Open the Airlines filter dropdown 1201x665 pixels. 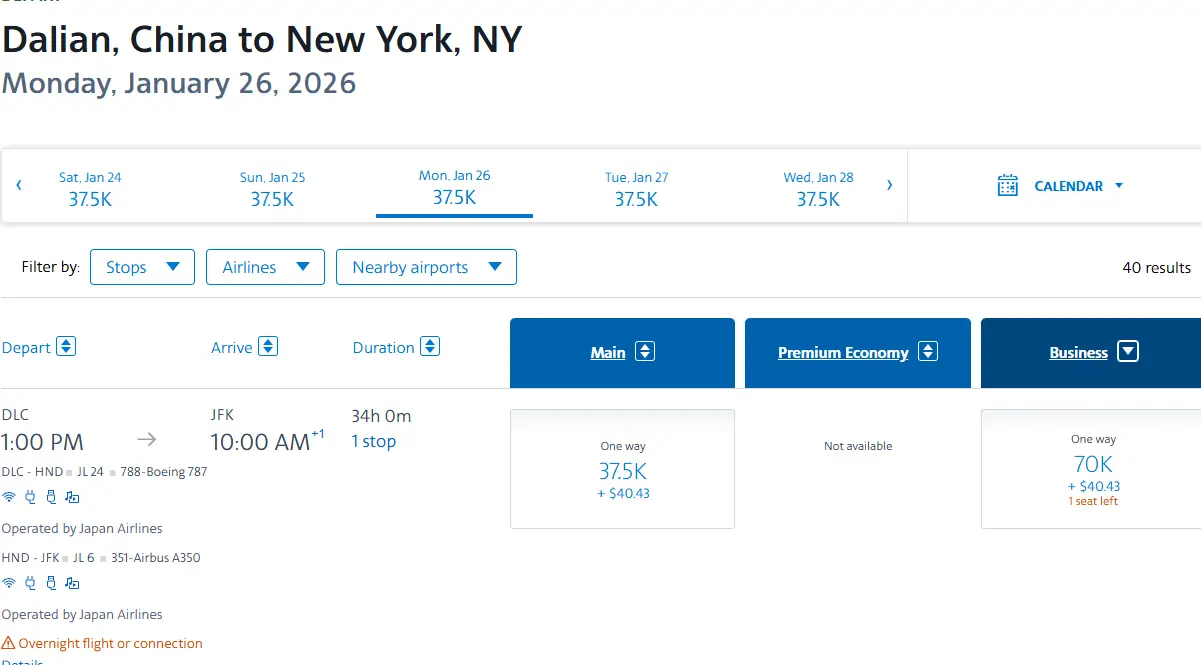click(x=265, y=267)
